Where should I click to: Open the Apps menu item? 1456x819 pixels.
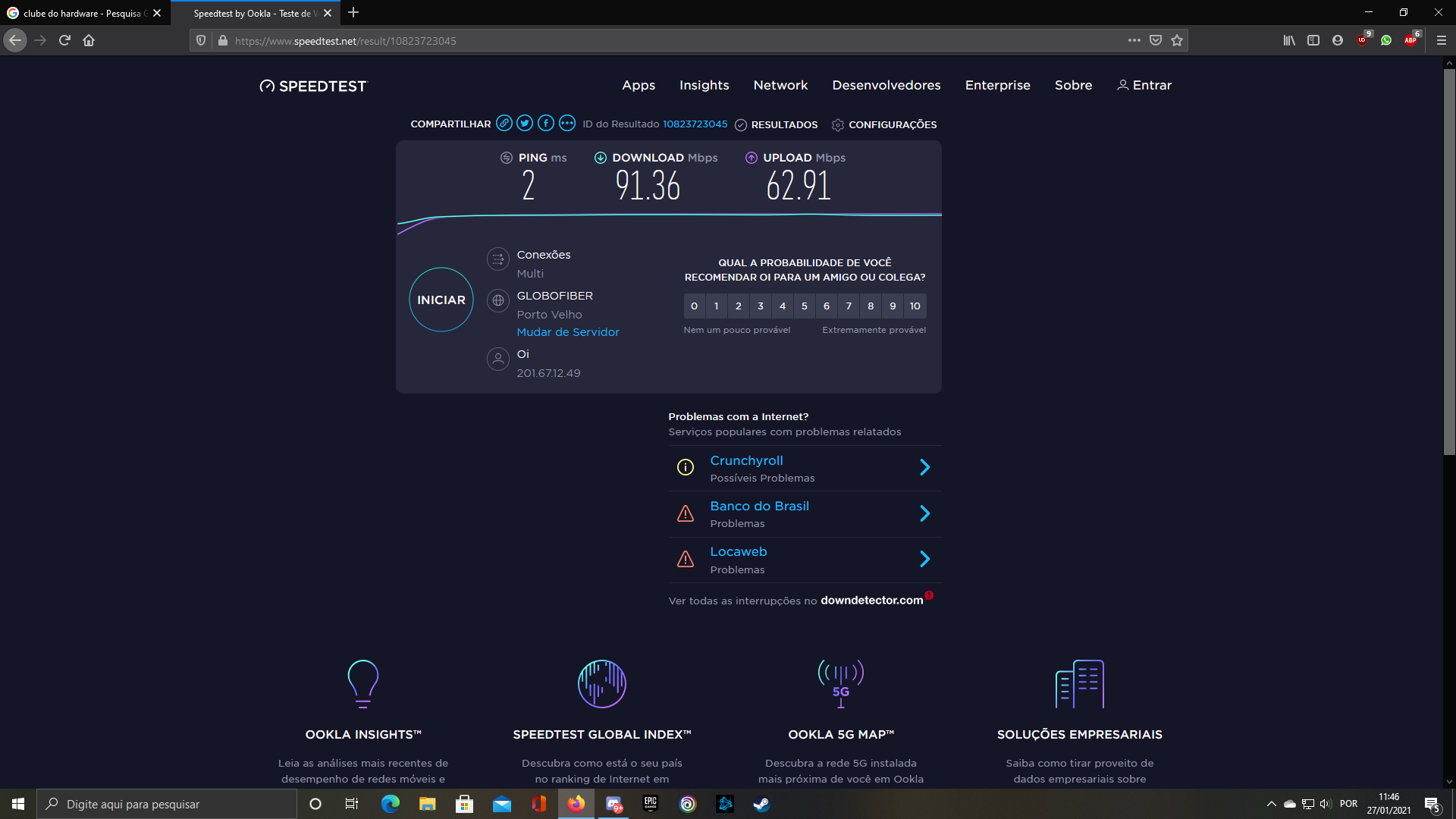(639, 85)
